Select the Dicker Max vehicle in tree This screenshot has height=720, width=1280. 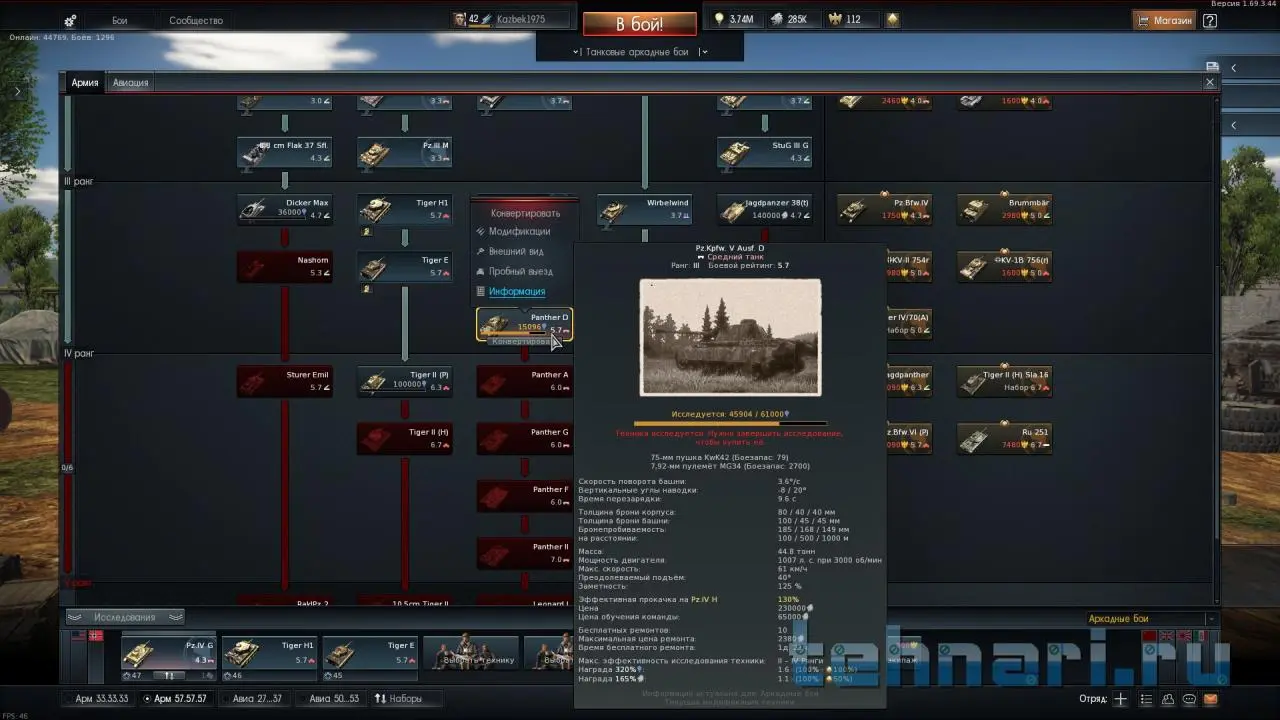284,210
